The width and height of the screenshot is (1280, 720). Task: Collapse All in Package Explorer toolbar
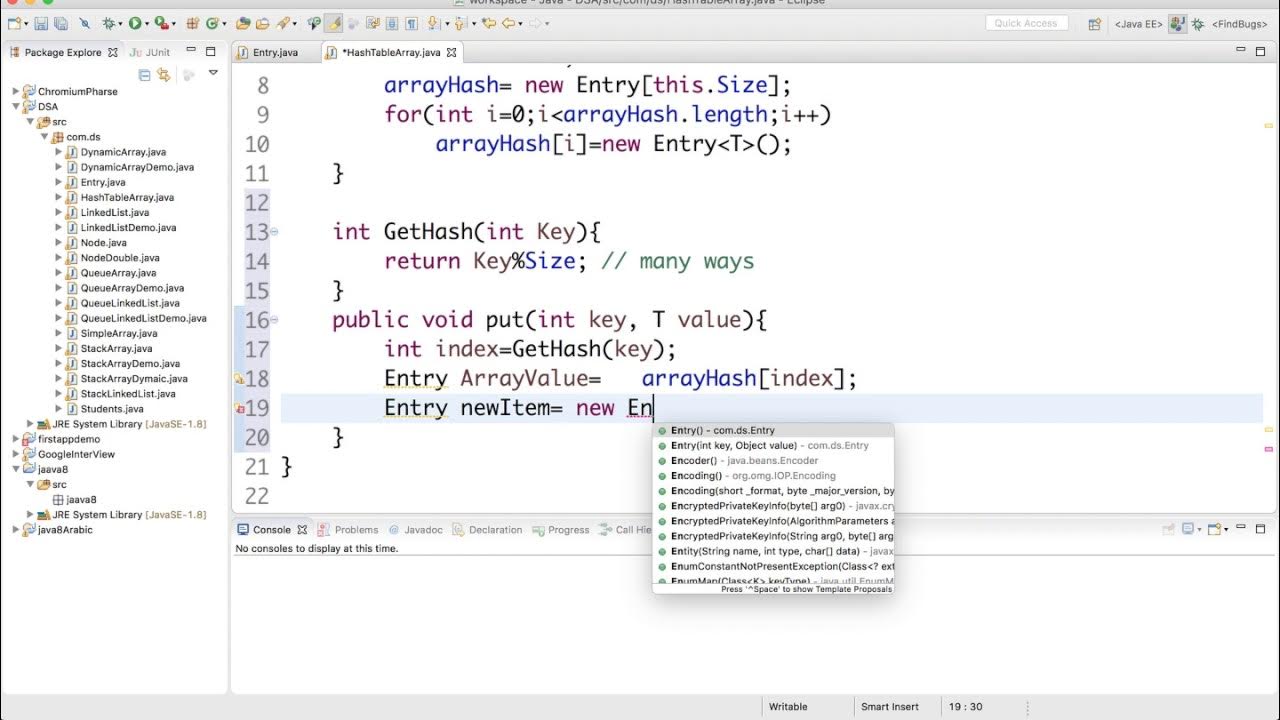coord(145,74)
